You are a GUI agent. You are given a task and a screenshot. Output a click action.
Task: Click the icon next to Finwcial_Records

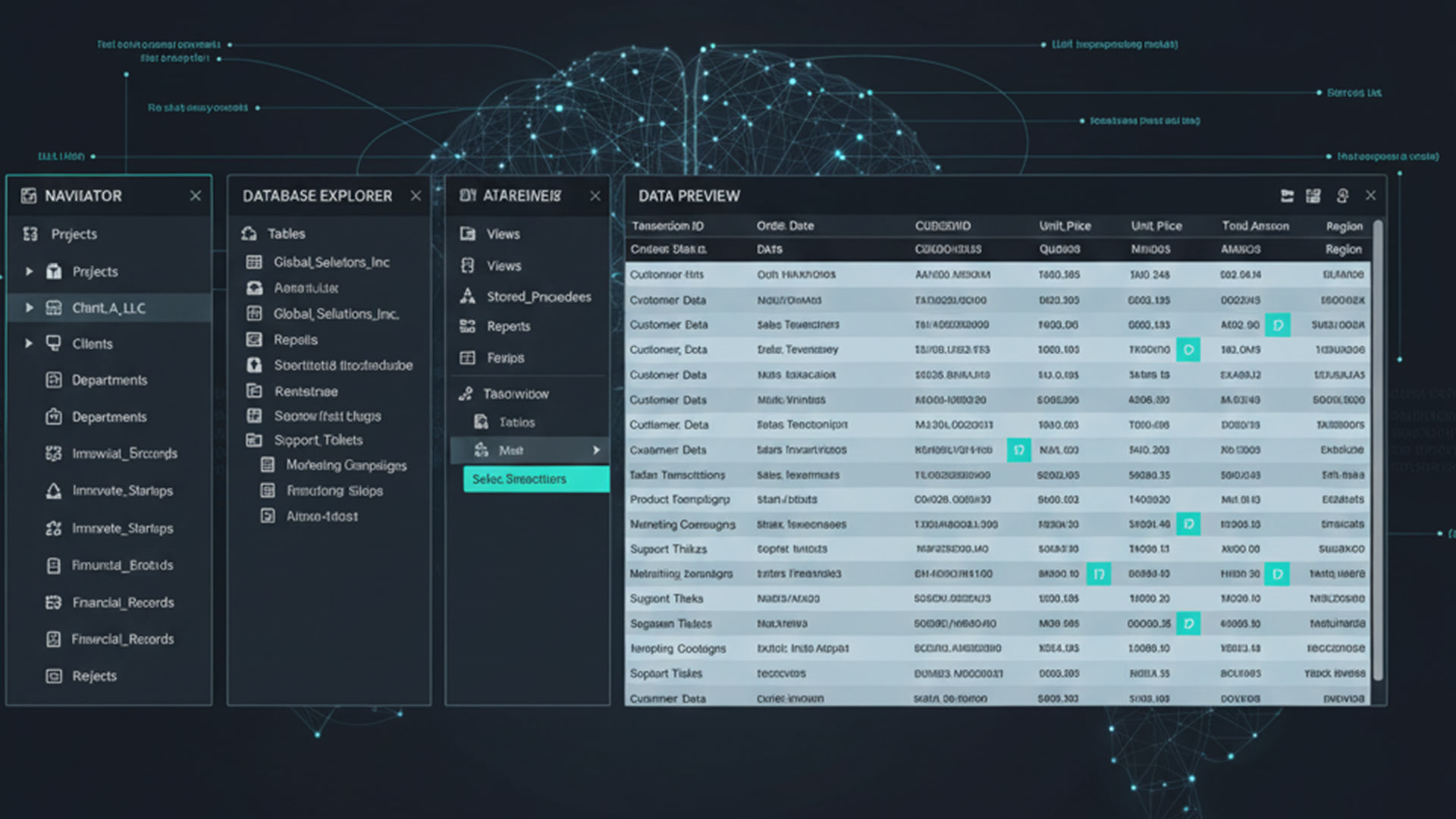click(x=54, y=639)
